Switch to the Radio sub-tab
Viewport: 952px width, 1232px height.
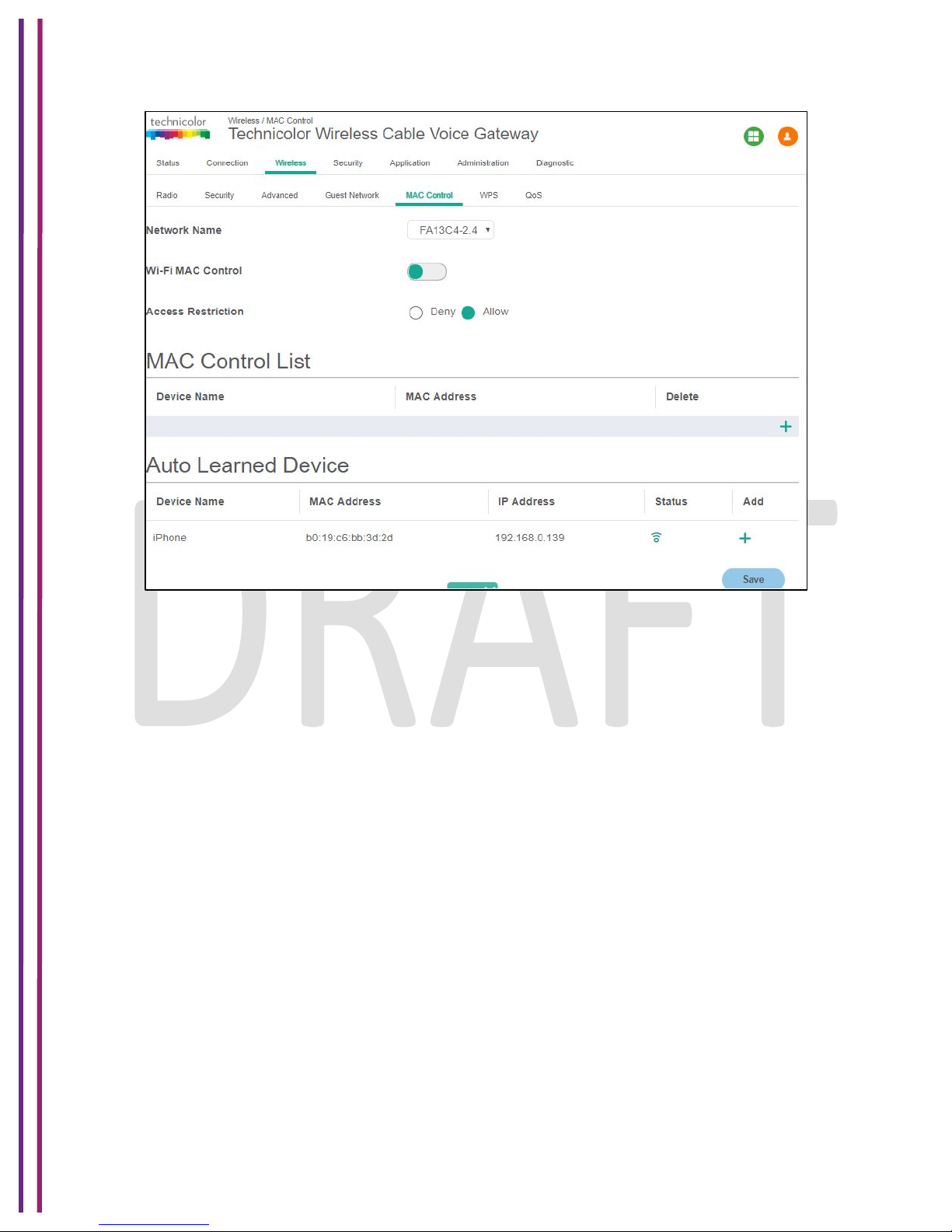pos(167,195)
